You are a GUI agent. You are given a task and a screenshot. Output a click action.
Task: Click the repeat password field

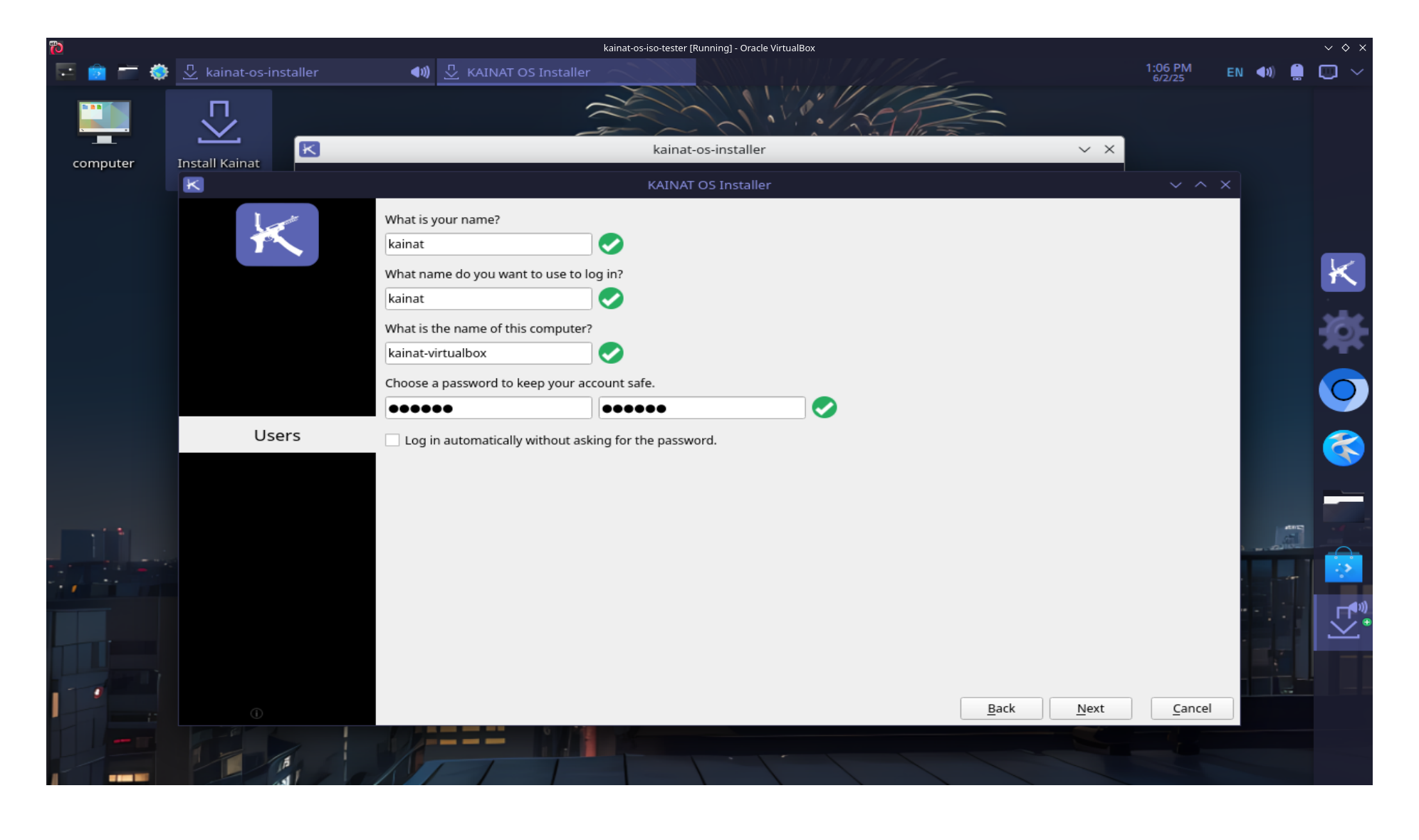[702, 408]
